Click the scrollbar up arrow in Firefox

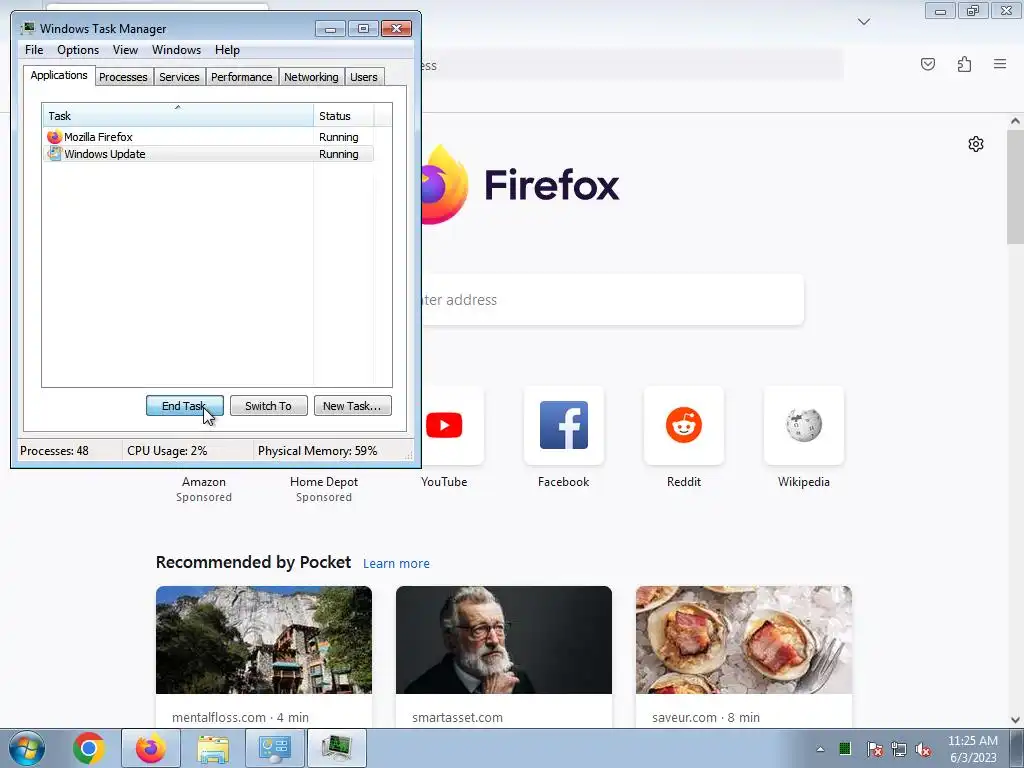coord(1015,121)
